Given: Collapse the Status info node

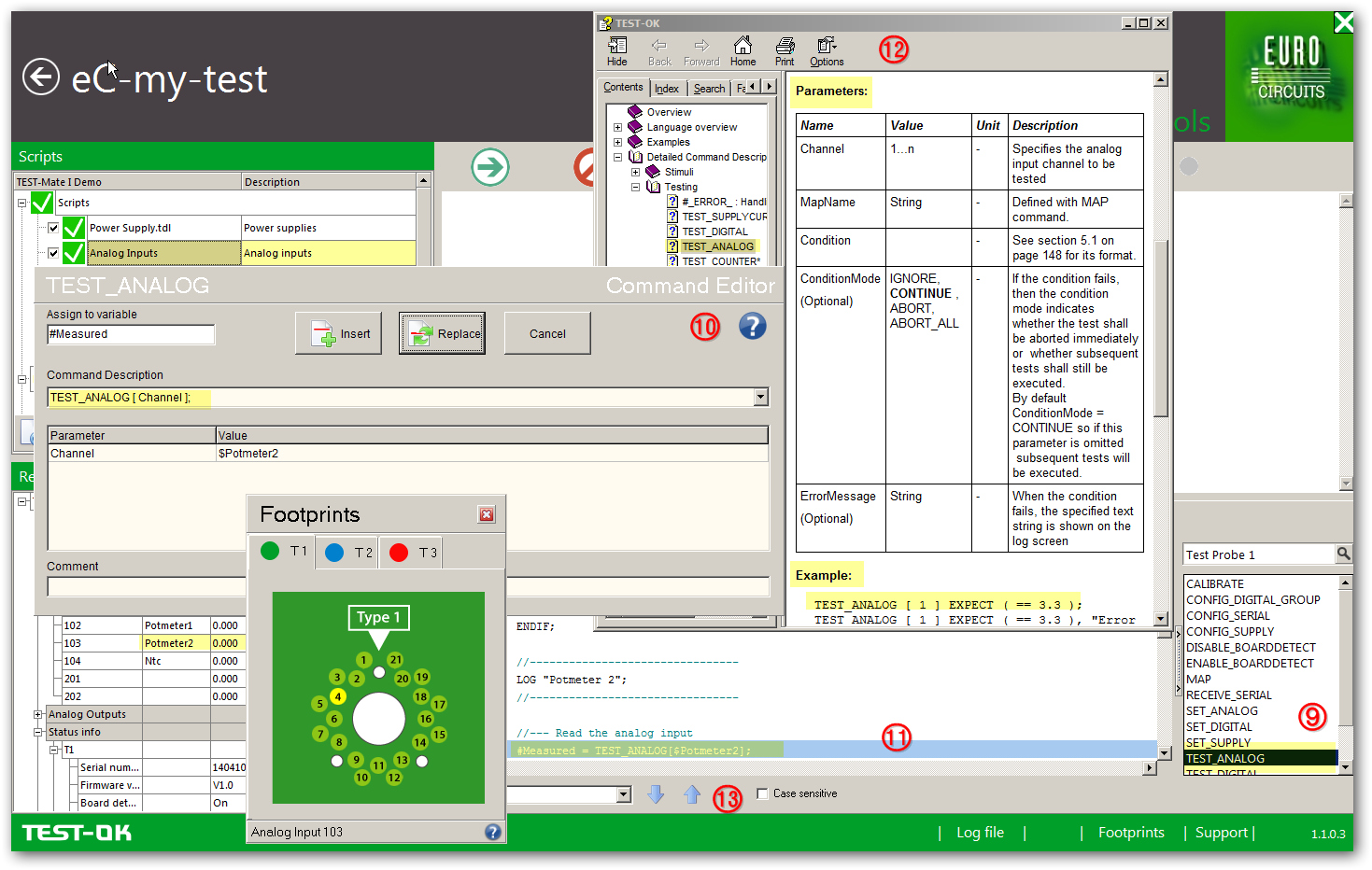Looking at the screenshot, I should 38,732.
